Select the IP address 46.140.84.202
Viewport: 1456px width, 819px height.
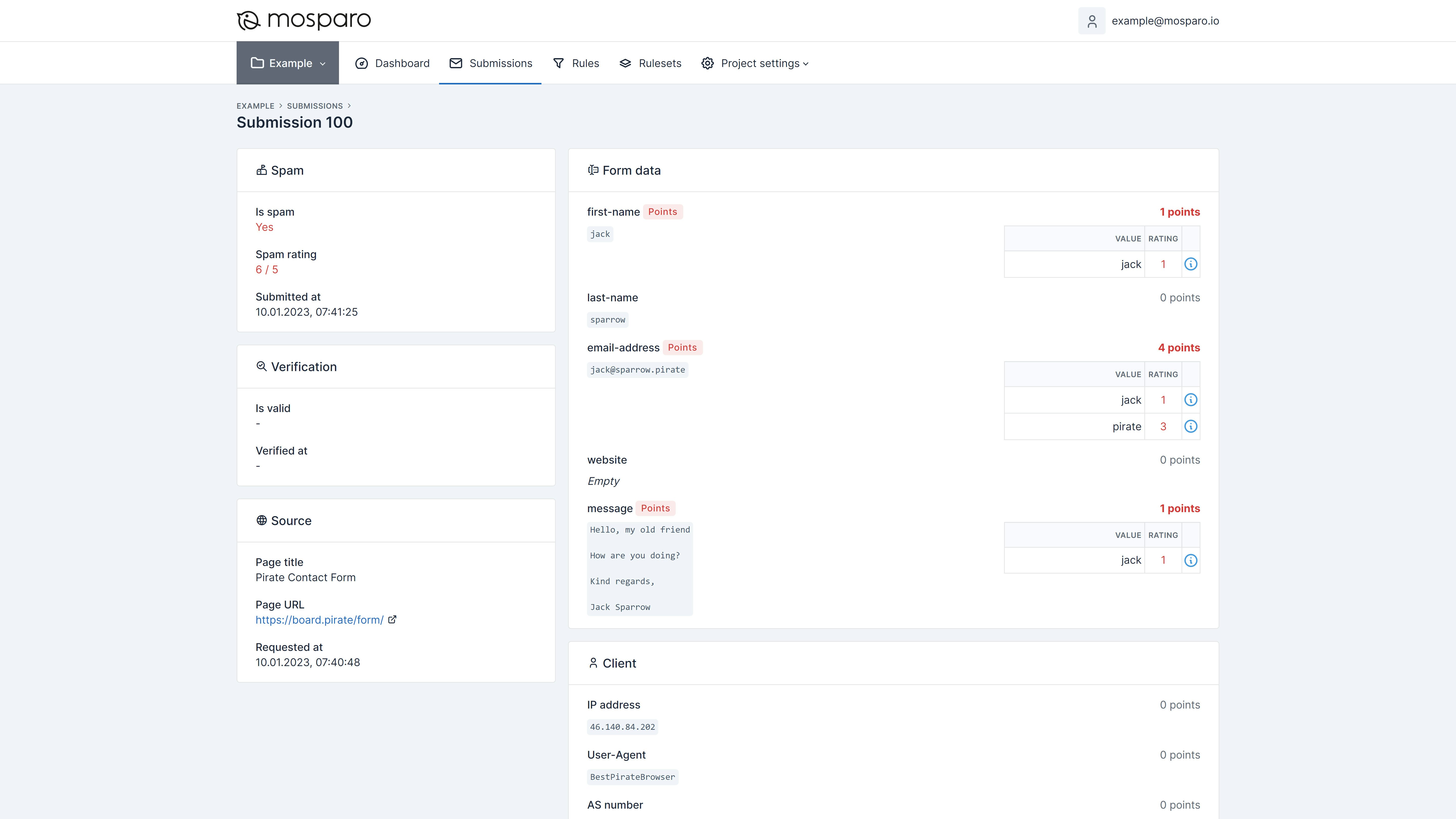click(622, 727)
